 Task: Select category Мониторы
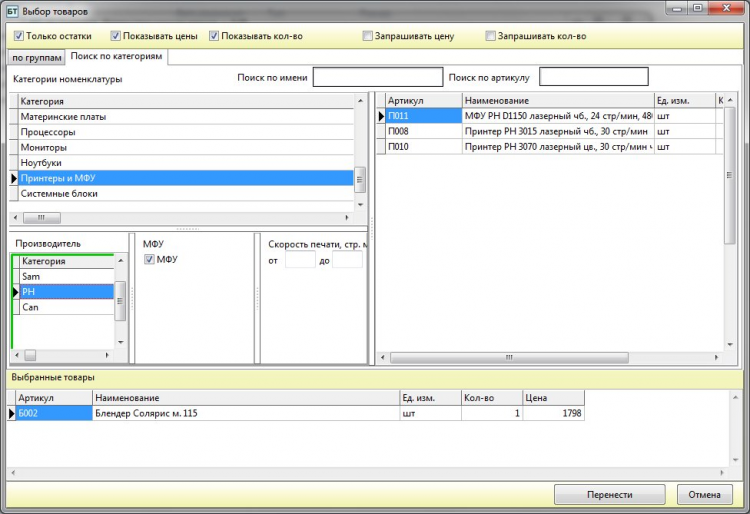point(186,147)
